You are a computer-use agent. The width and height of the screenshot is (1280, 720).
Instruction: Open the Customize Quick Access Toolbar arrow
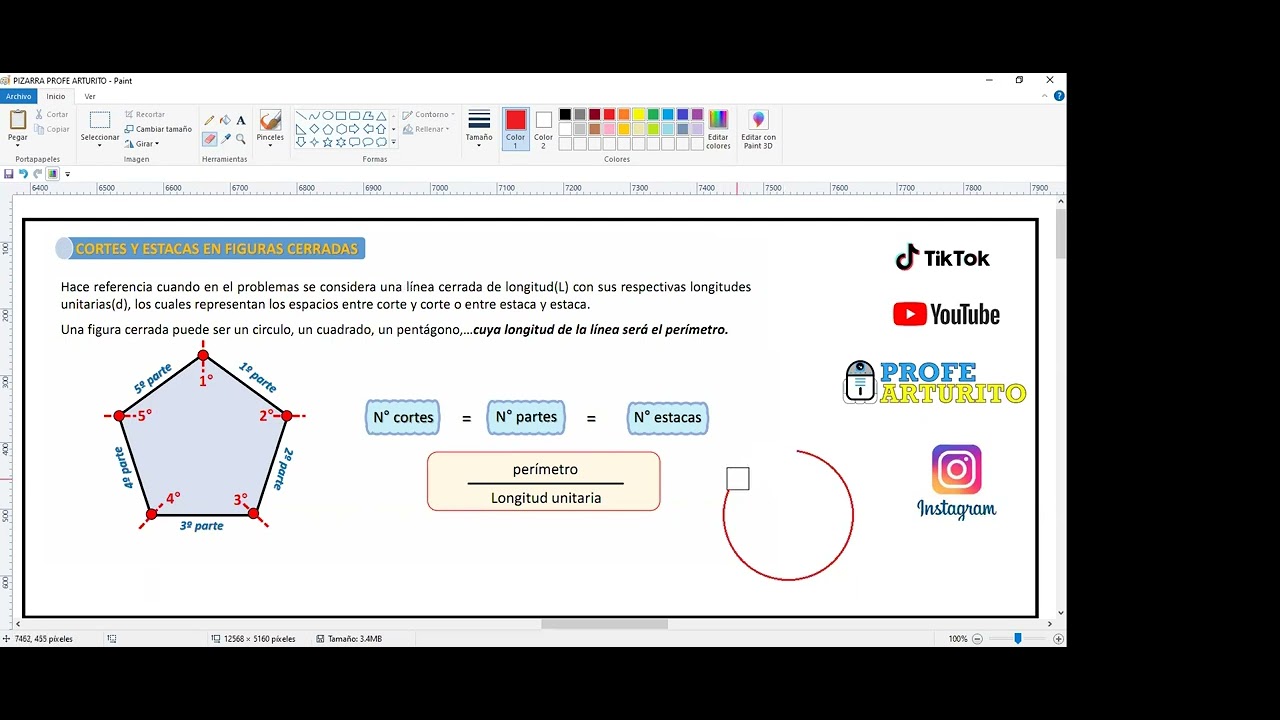click(x=67, y=174)
